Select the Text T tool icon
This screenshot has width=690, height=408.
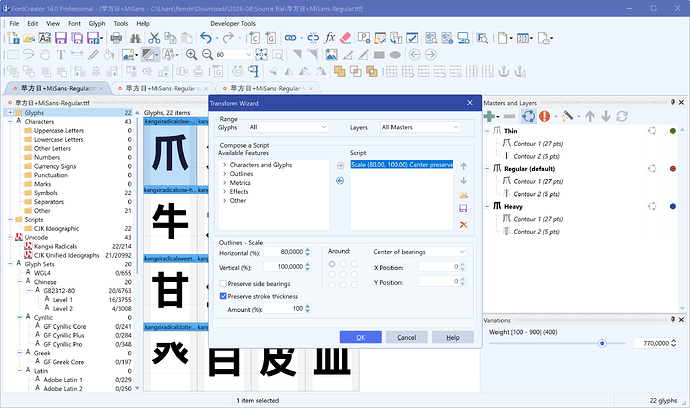[61, 55]
